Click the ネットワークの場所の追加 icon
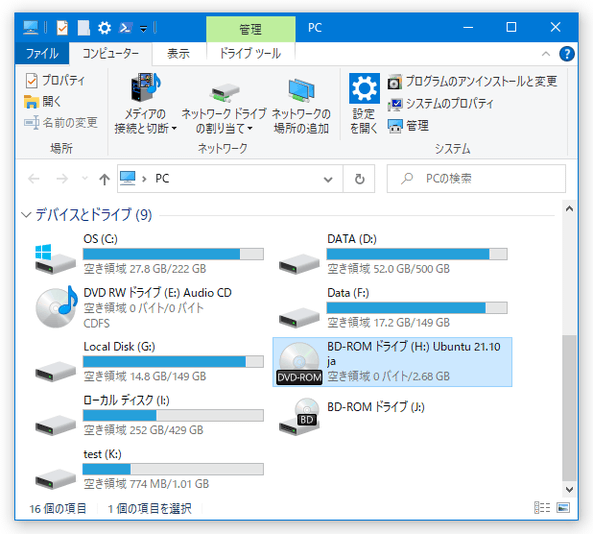Screen dimensions: 593x534 (x=301, y=90)
